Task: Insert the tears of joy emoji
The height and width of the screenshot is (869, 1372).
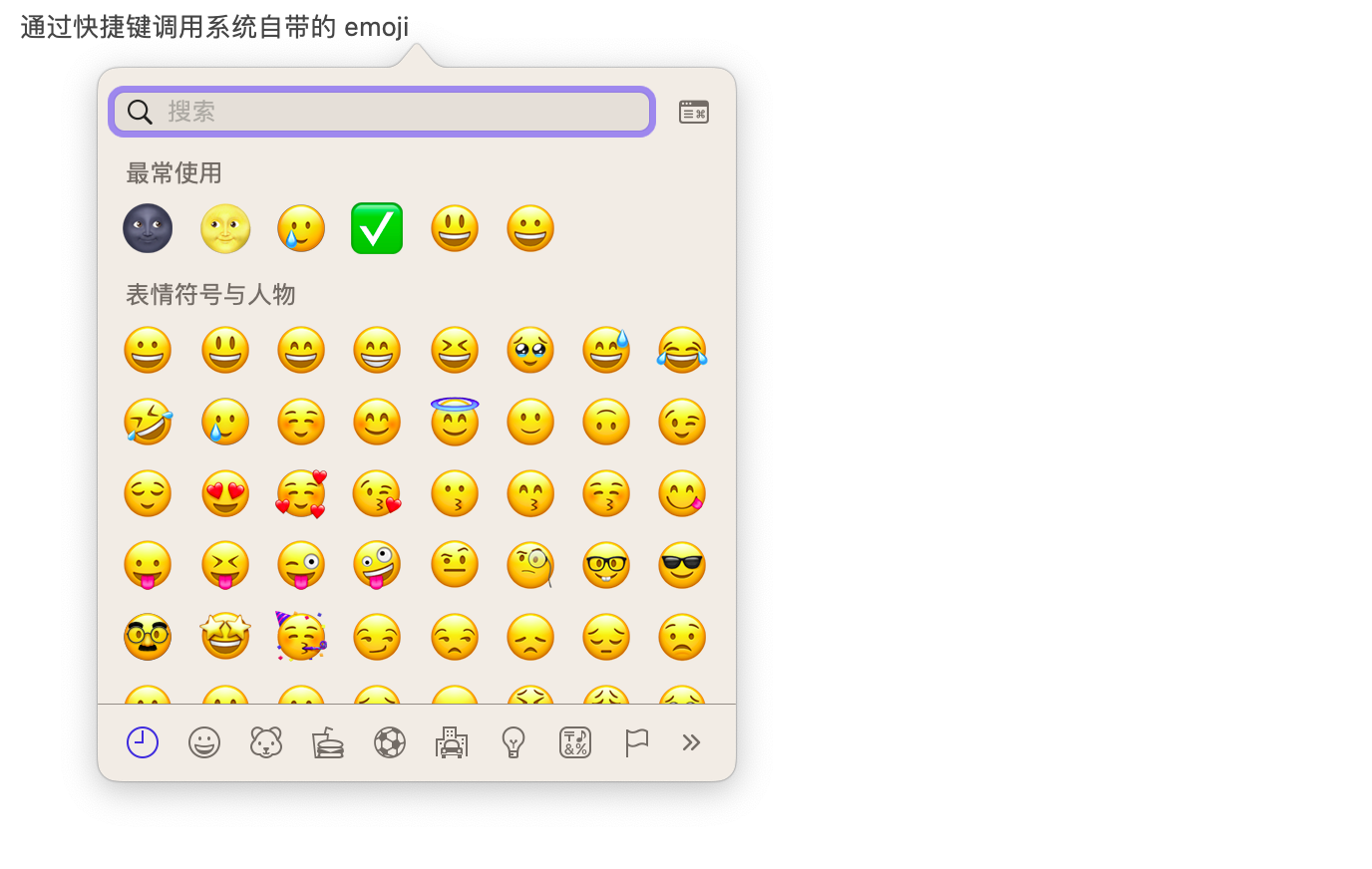Action: pyautogui.click(x=682, y=350)
